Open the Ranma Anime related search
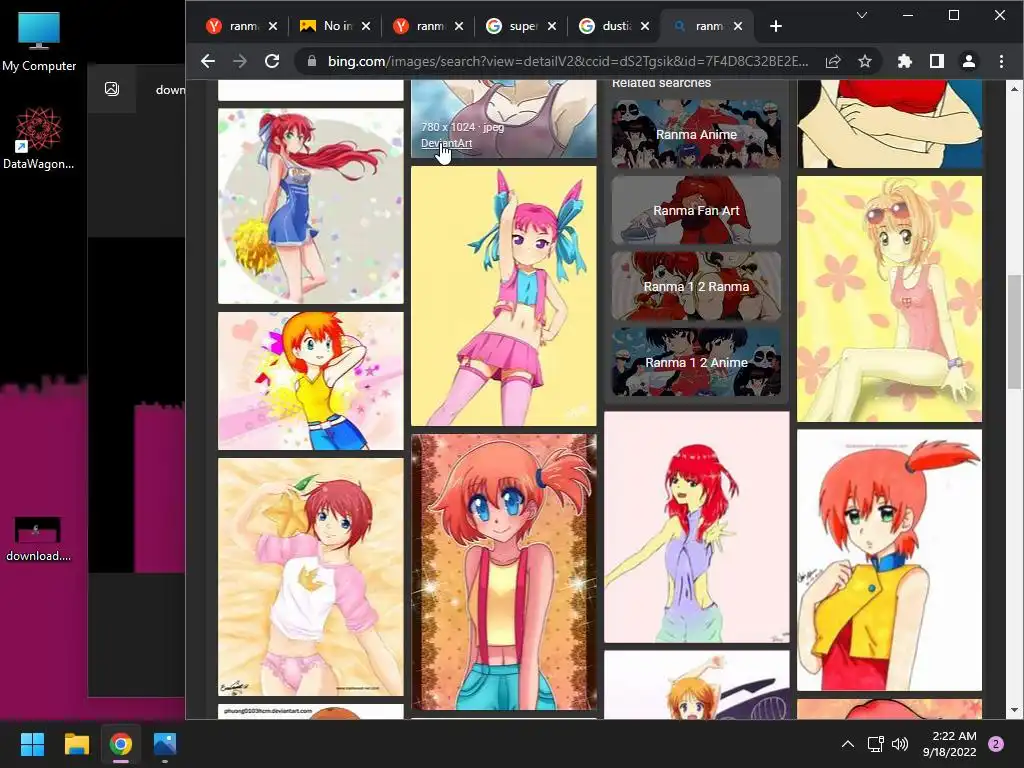This screenshot has height=768, width=1024. pos(696,134)
